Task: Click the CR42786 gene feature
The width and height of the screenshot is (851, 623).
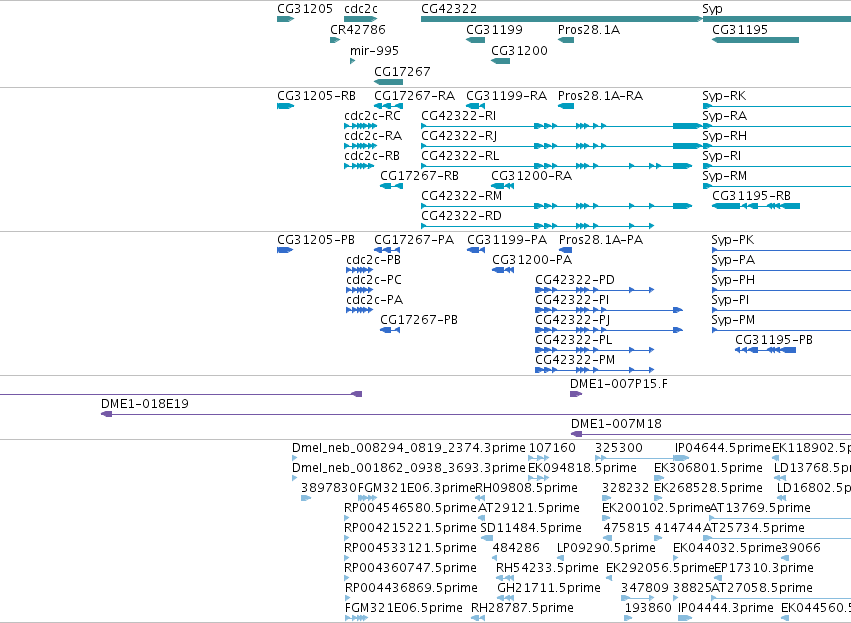Action: (335, 40)
